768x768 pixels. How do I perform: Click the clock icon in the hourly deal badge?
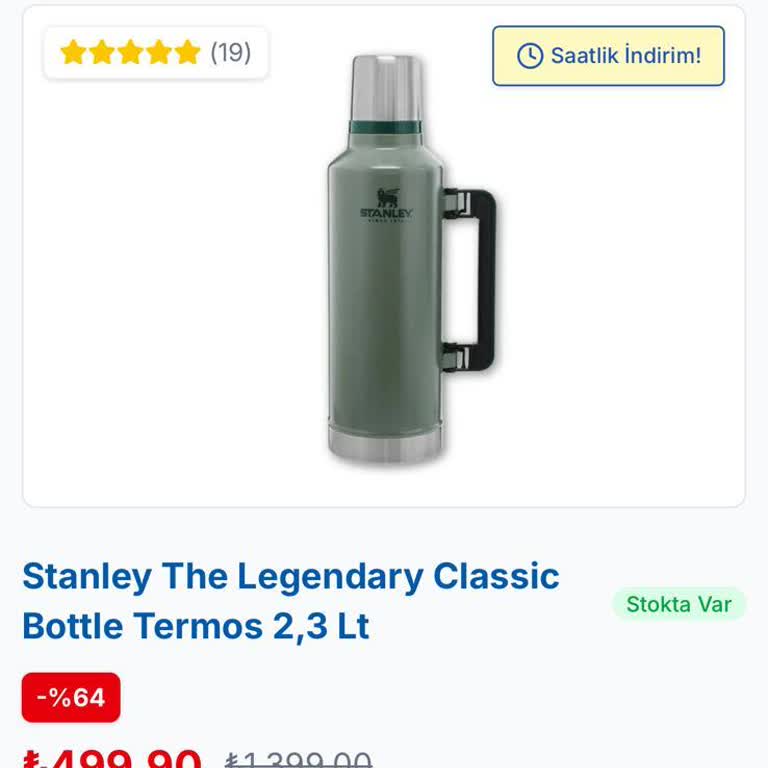click(529, 56)
